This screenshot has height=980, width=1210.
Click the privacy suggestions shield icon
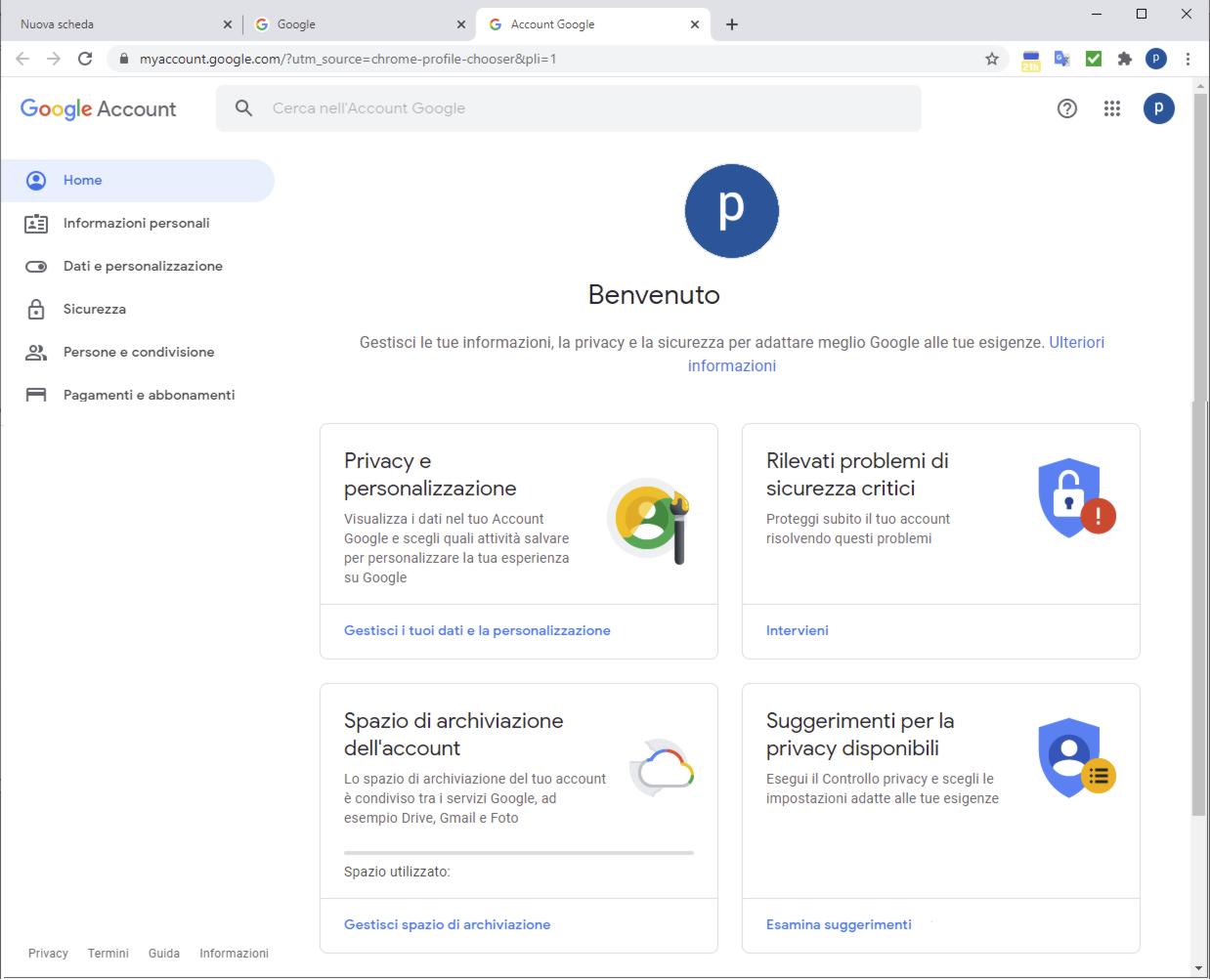1076,758
